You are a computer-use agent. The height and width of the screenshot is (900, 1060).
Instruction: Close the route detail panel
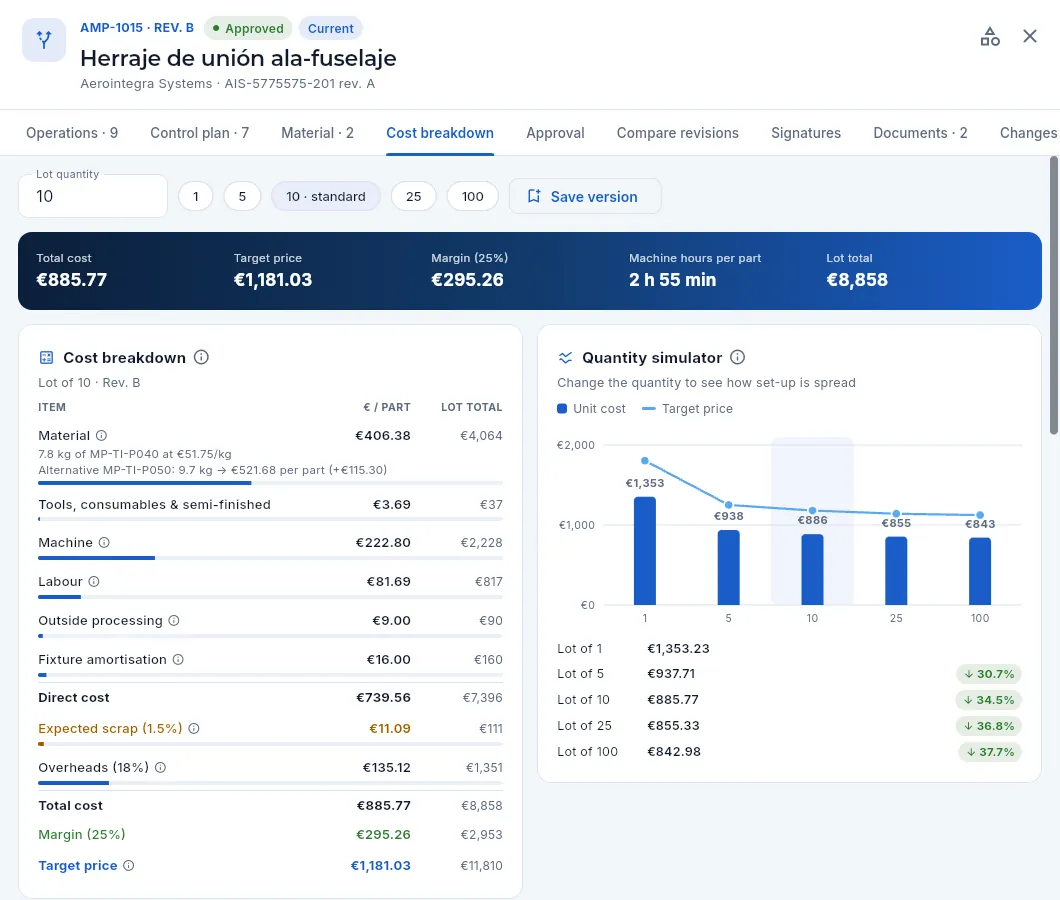click(x=1030, y=37)
